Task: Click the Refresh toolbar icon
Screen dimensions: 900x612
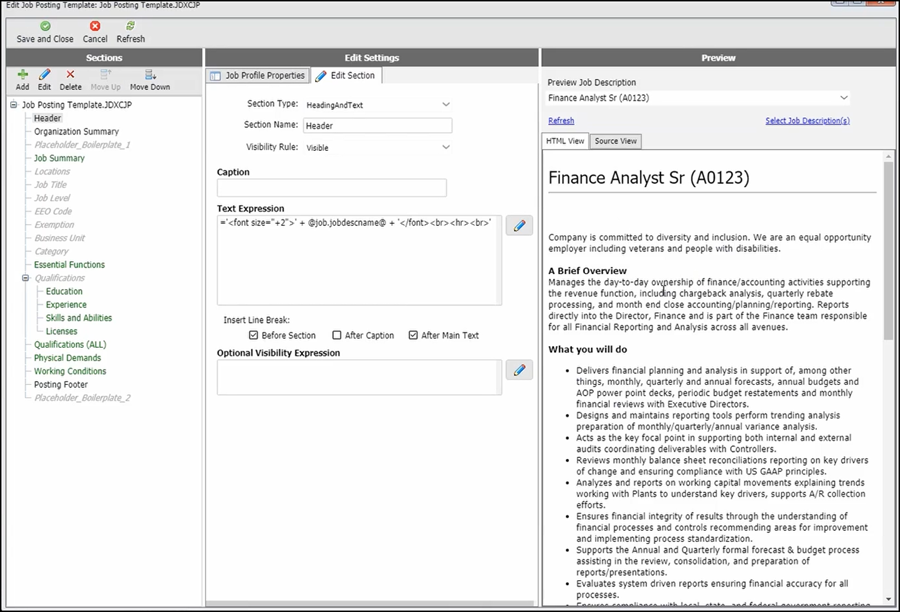Action: 130,26
